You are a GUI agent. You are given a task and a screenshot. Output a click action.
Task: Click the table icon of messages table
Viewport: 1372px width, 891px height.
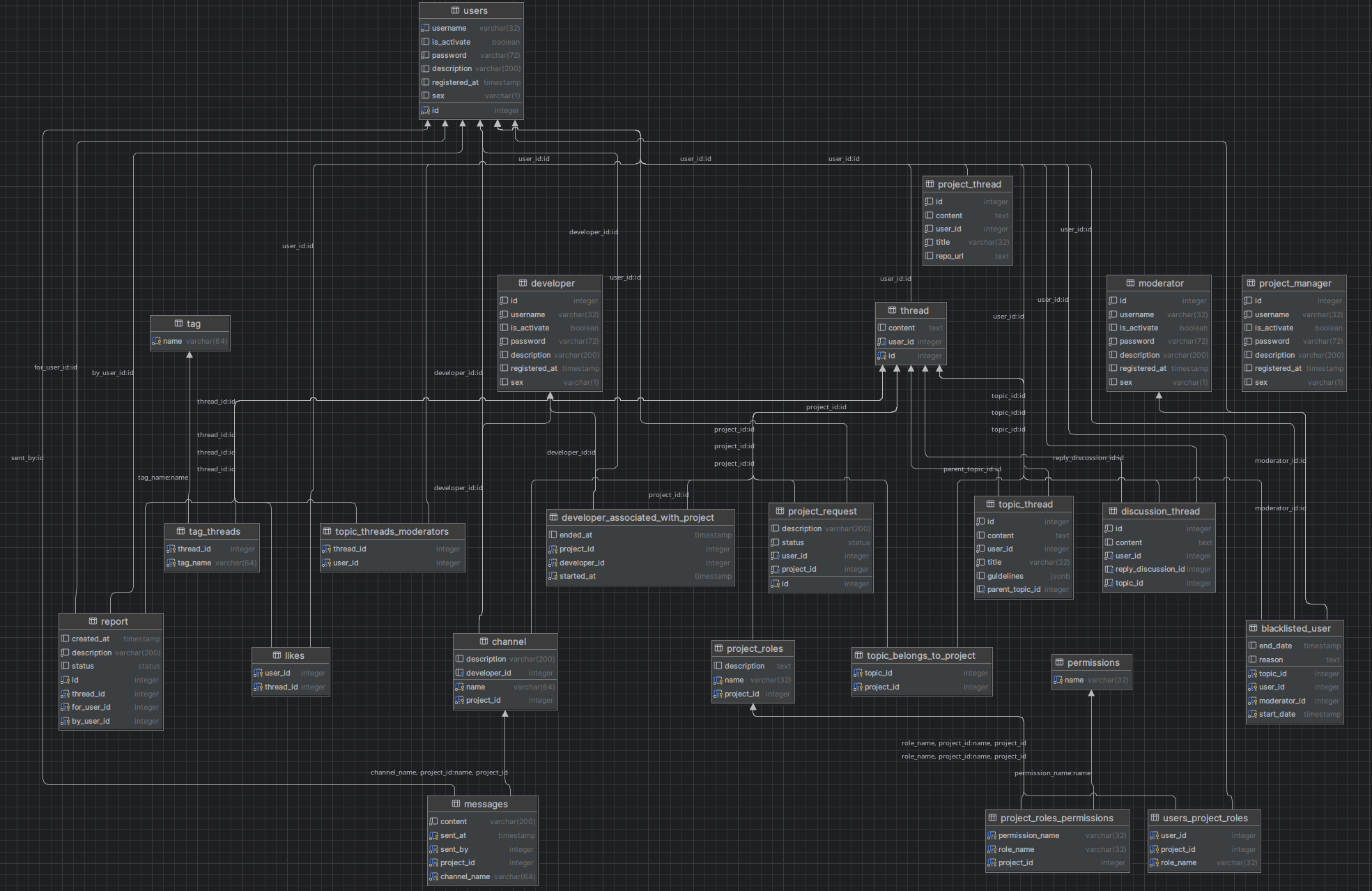click(x=456, y=804)
